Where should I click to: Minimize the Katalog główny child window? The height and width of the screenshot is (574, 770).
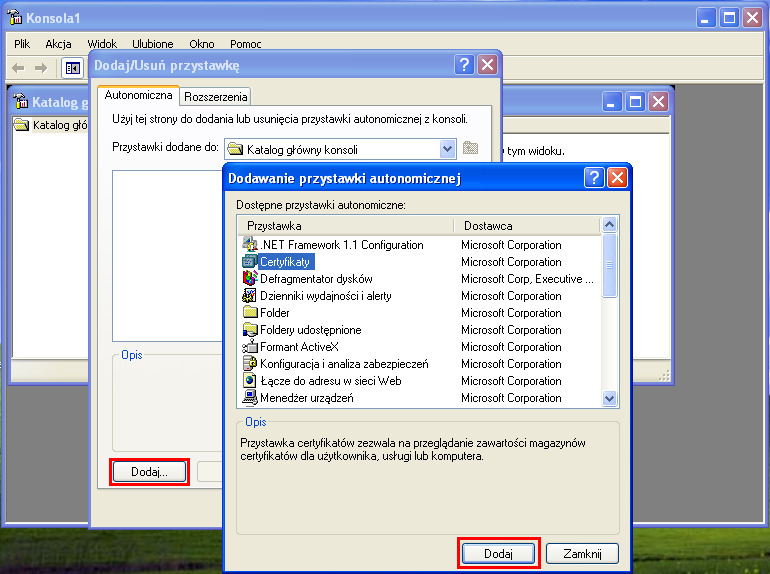pos(612,102)
